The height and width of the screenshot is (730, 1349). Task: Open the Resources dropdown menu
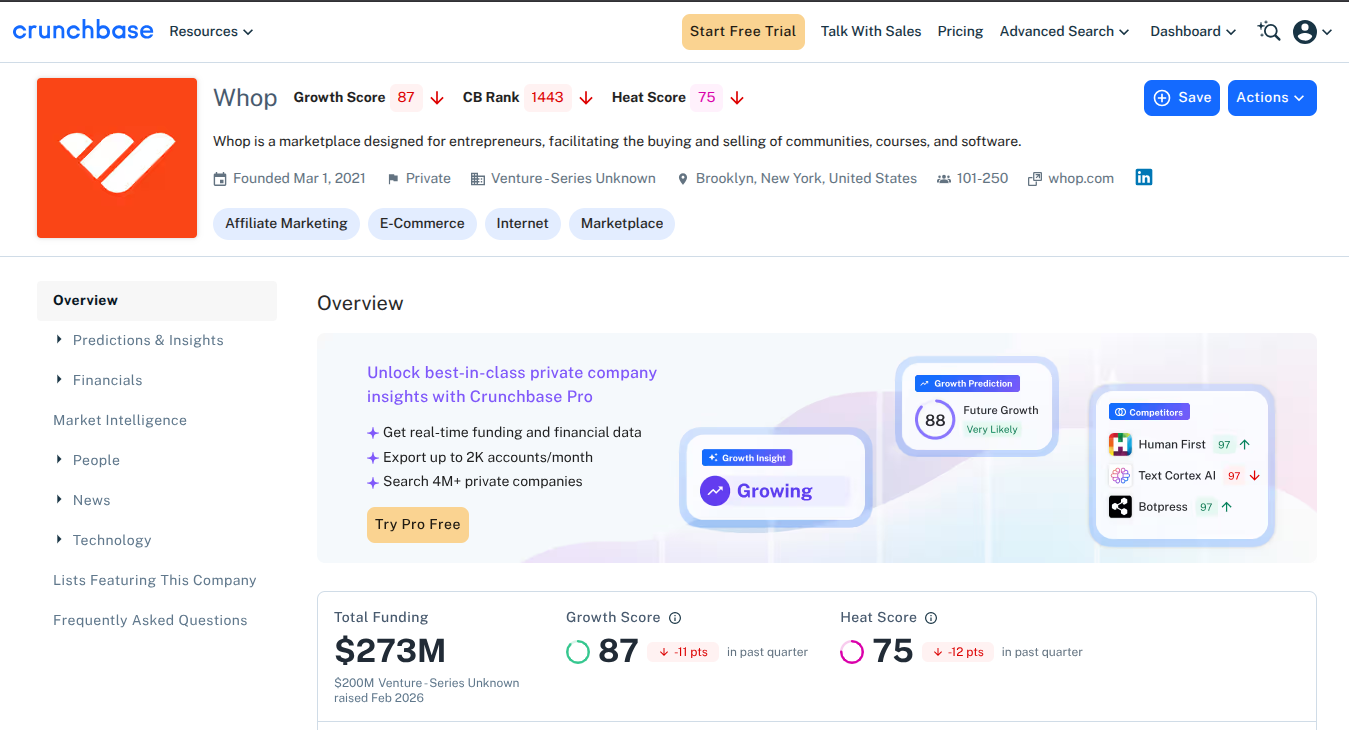click(211, 32)
